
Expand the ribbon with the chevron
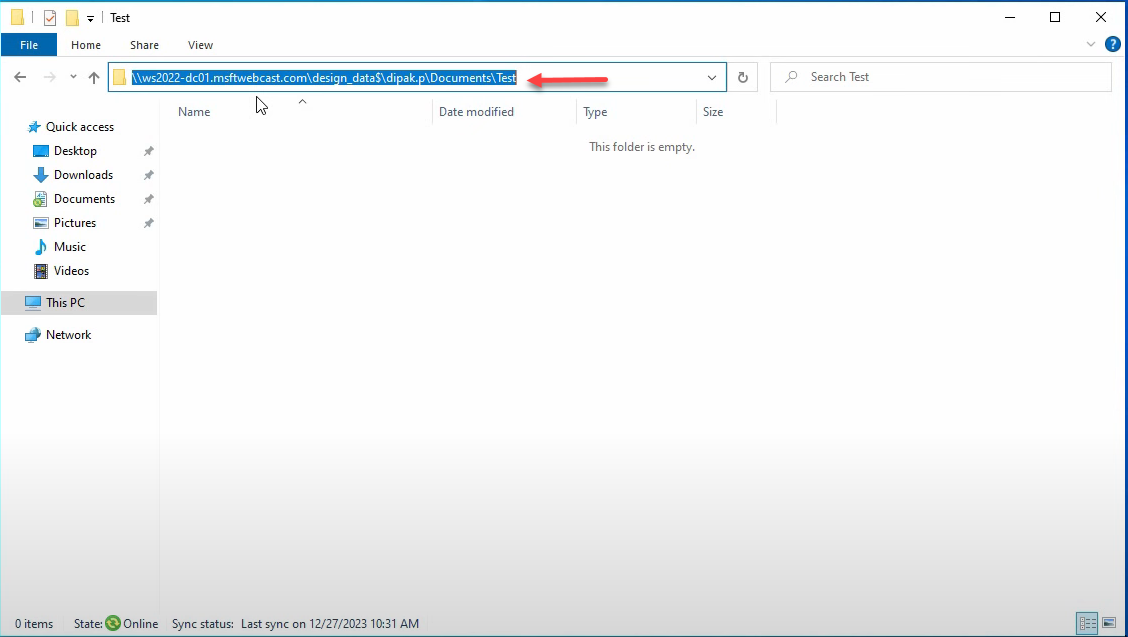(1091, 45)
